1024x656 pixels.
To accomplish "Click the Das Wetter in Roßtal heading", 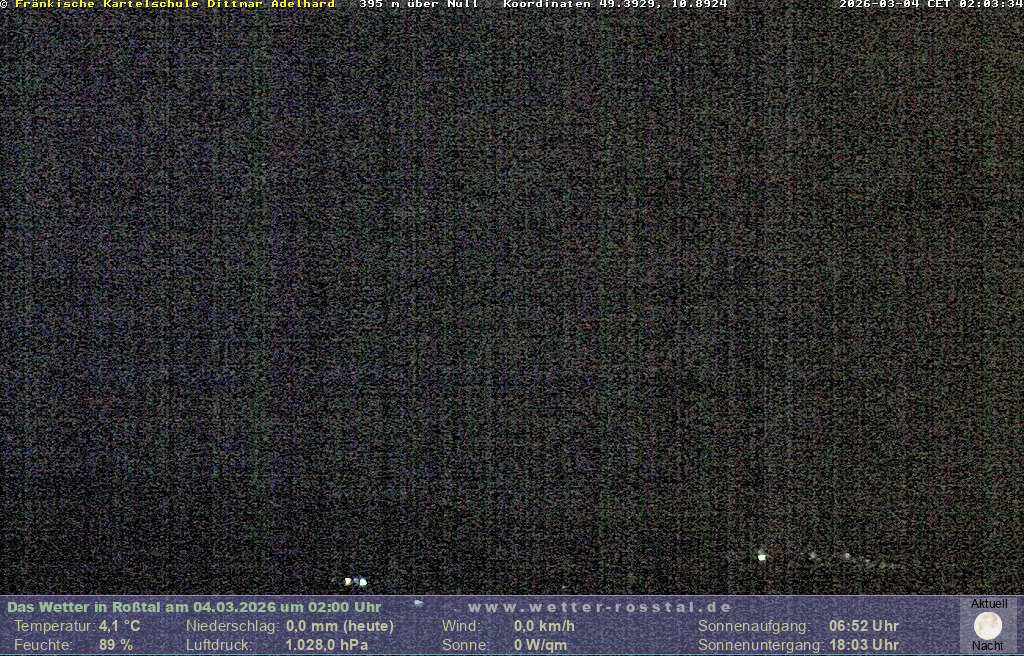I will 194,607.
